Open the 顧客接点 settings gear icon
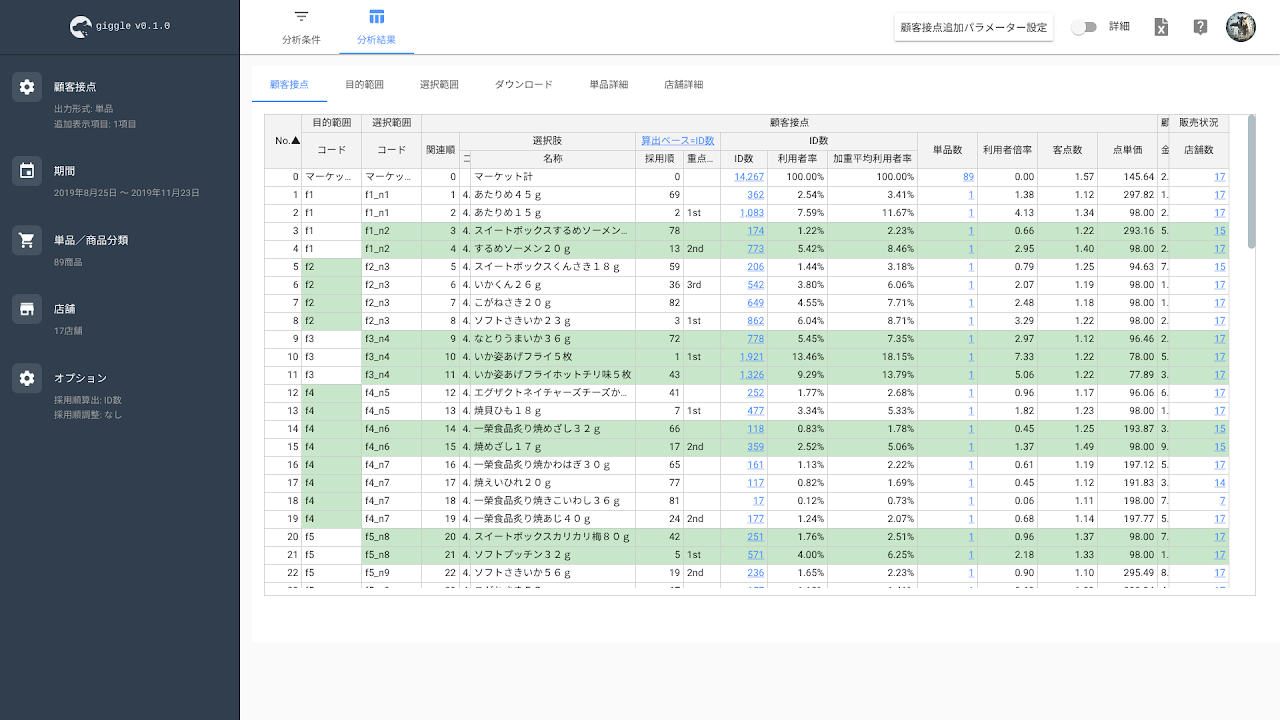Image resolution: width=1280 pixels, height=720 pixels. click(27, 87)
